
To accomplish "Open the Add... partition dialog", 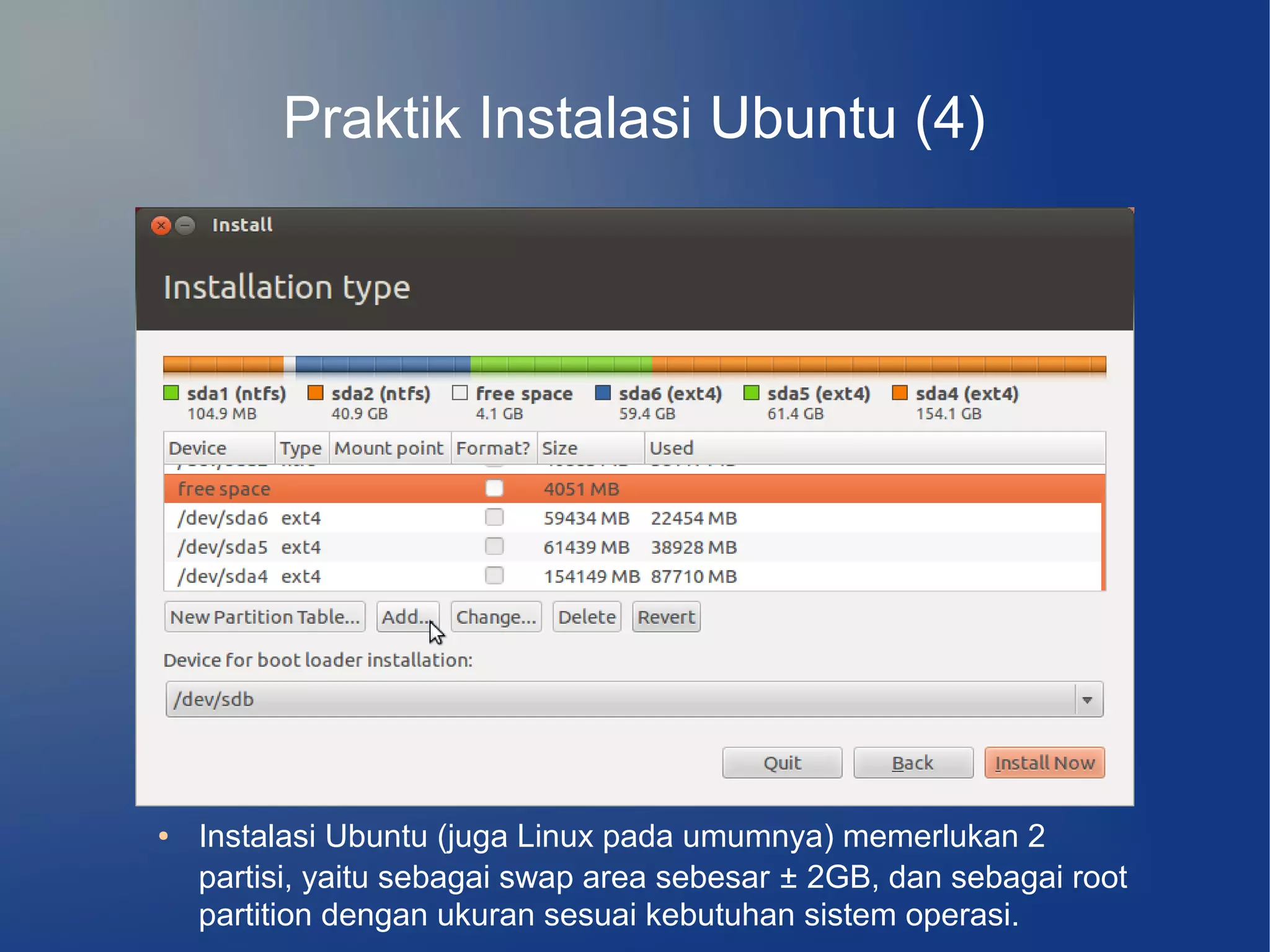I will click(407, 617).
